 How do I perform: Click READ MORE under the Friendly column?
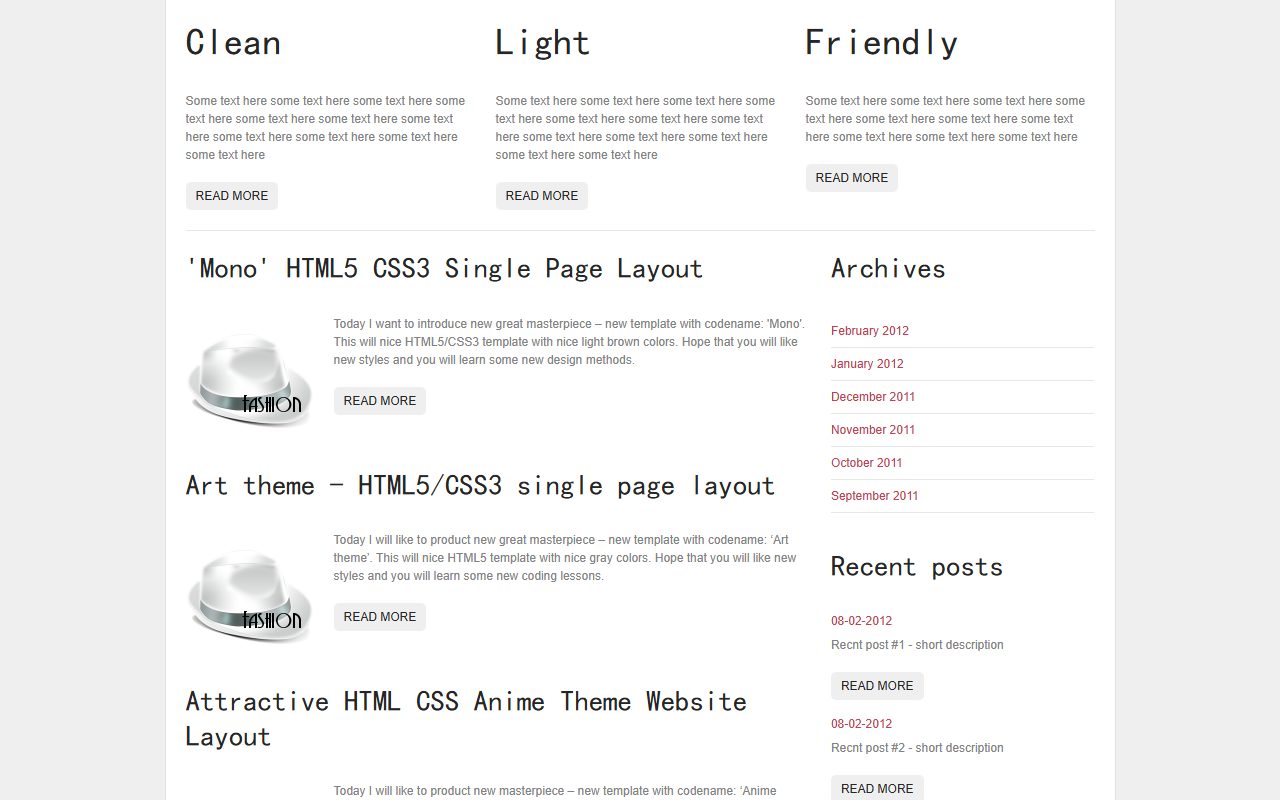pyautogui.click(x=852, y=178)
